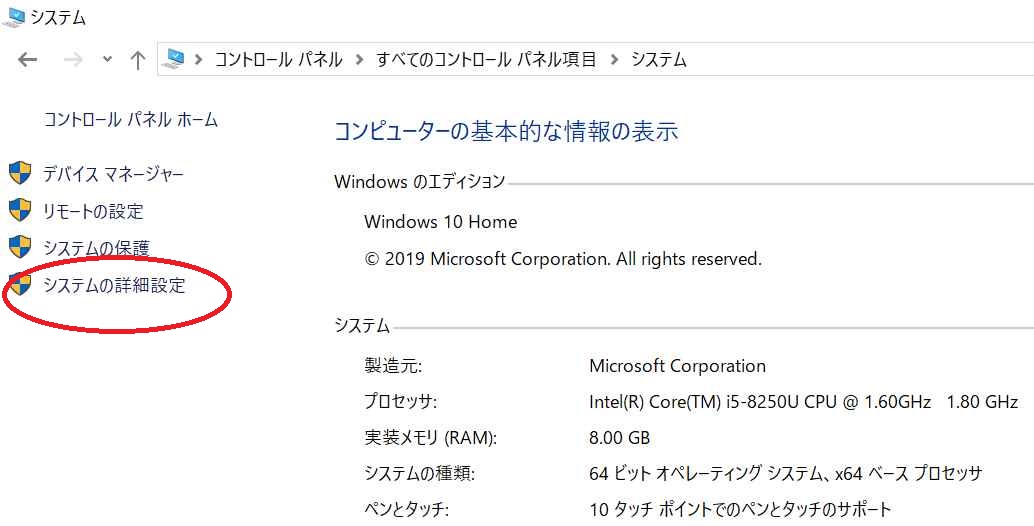
Task: Click the computer icon in address bar
Action: (x=173, y=60)
